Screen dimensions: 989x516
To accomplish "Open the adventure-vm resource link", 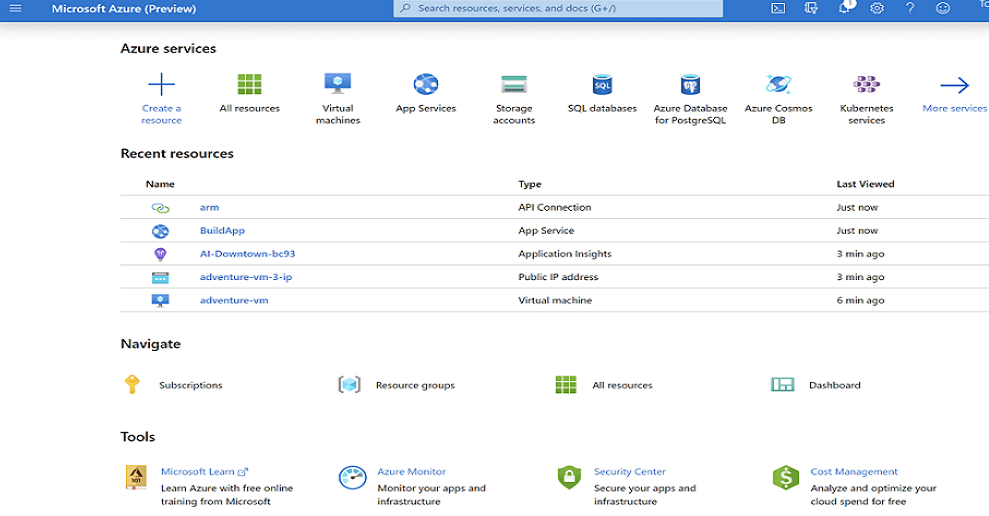I will click(234, 300).
